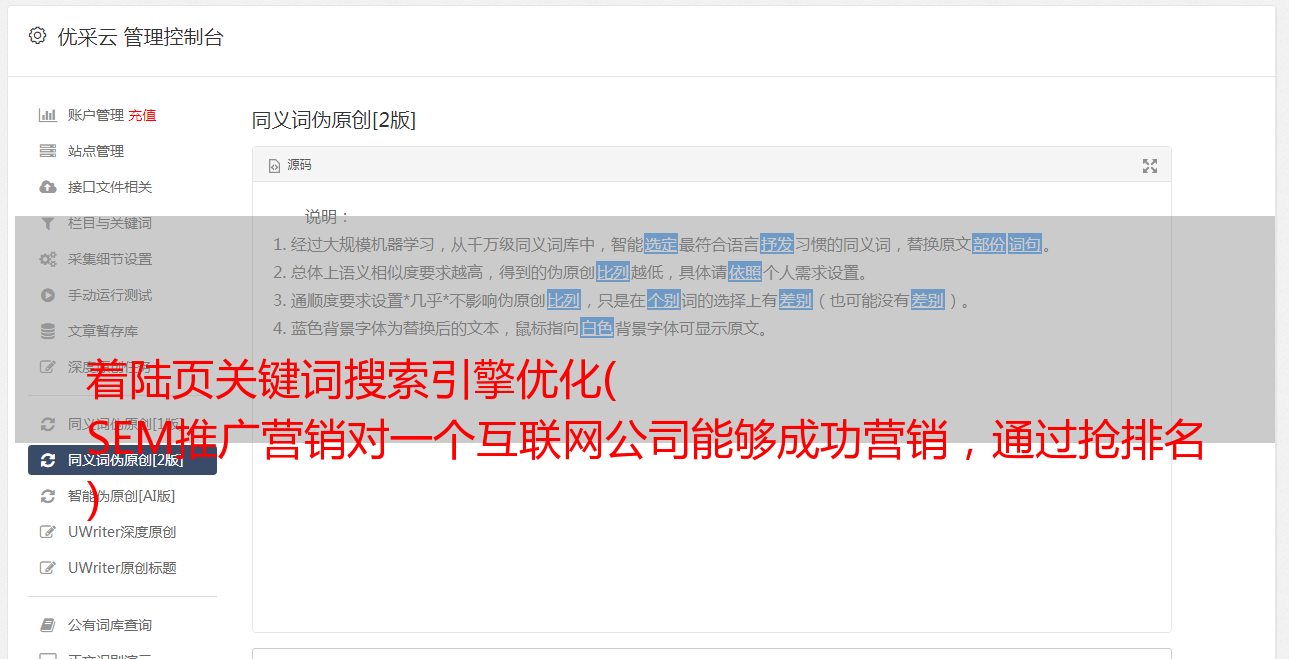Select 智能伪原创[AI版] in sidebar
The width and height of the screenshot is (1289, 659).
(122, 496)
